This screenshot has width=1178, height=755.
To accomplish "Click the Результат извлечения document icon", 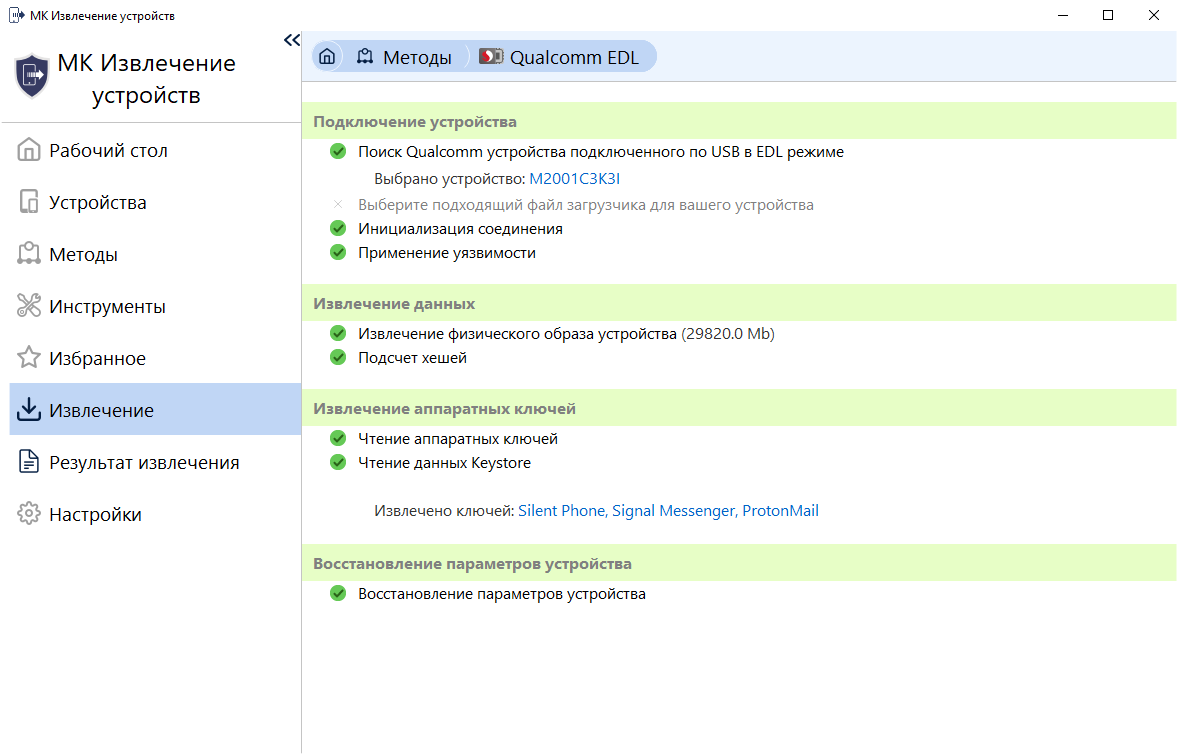I will (x=29, y=461).
